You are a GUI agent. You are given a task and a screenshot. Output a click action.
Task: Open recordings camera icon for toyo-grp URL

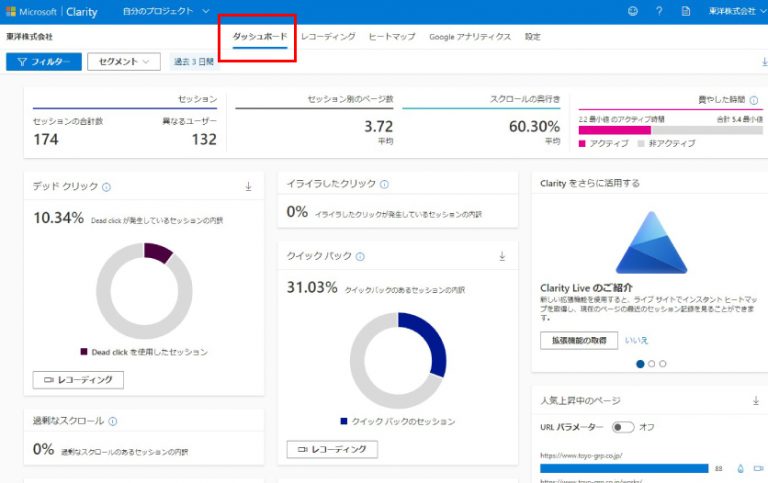click(x=759, y=469)
